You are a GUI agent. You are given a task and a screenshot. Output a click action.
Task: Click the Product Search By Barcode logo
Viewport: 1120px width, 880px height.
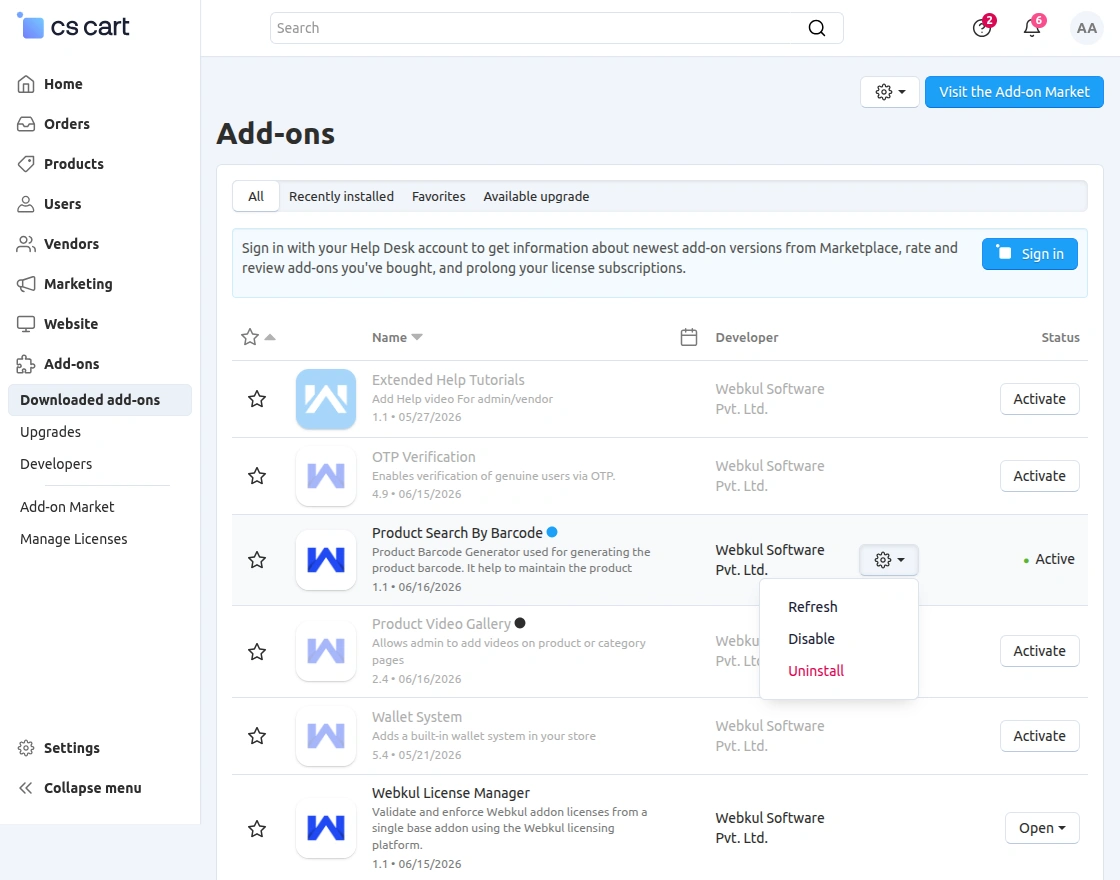(326, 559)
